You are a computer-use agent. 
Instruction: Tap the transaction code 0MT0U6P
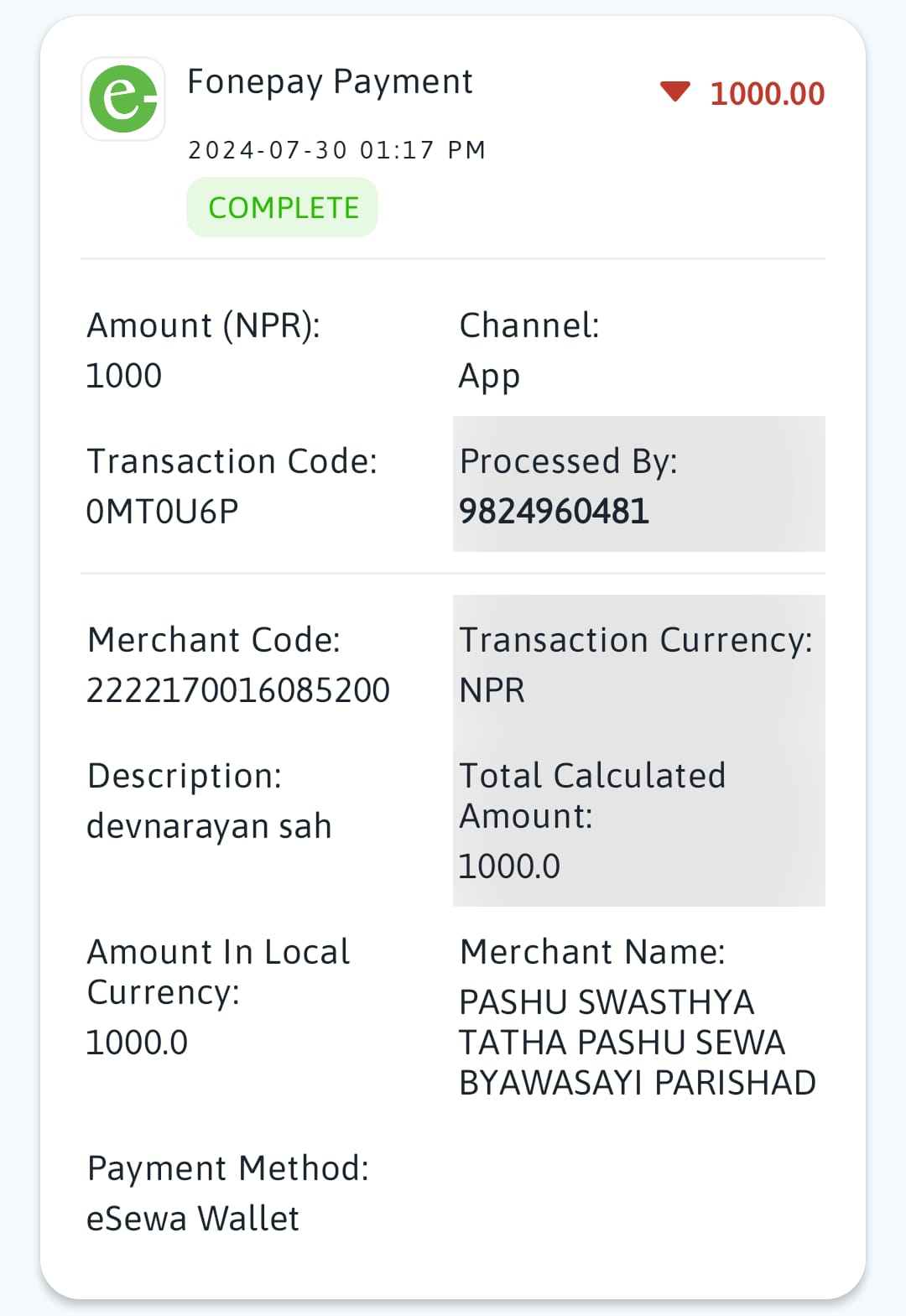coord(163,512)
